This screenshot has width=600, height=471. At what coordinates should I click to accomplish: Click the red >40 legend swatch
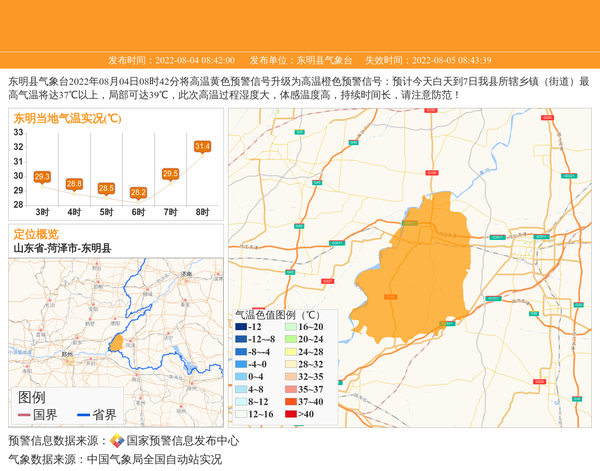tap(291, 414)
